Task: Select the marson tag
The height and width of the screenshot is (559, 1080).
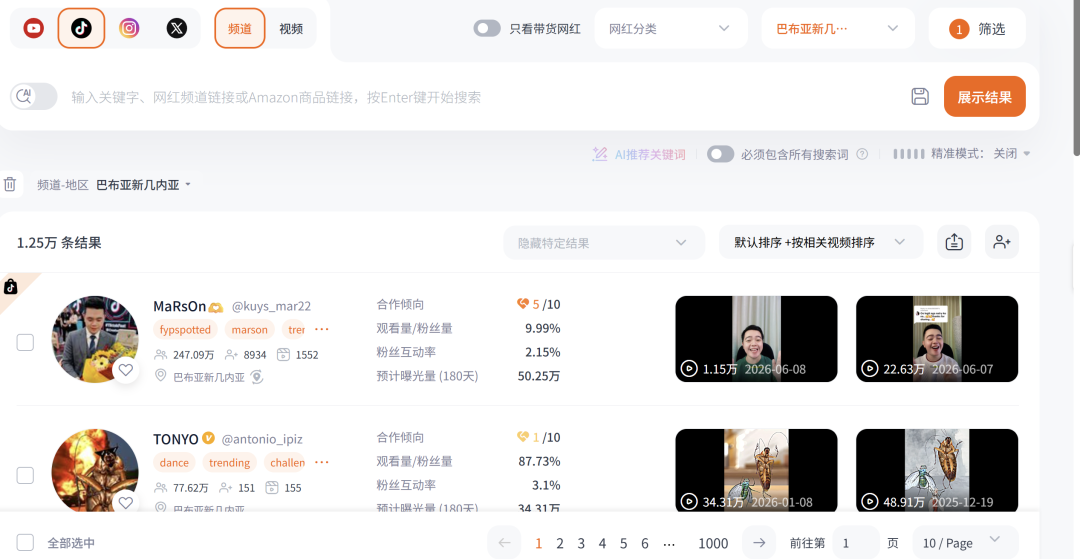Action: [249, 330]
